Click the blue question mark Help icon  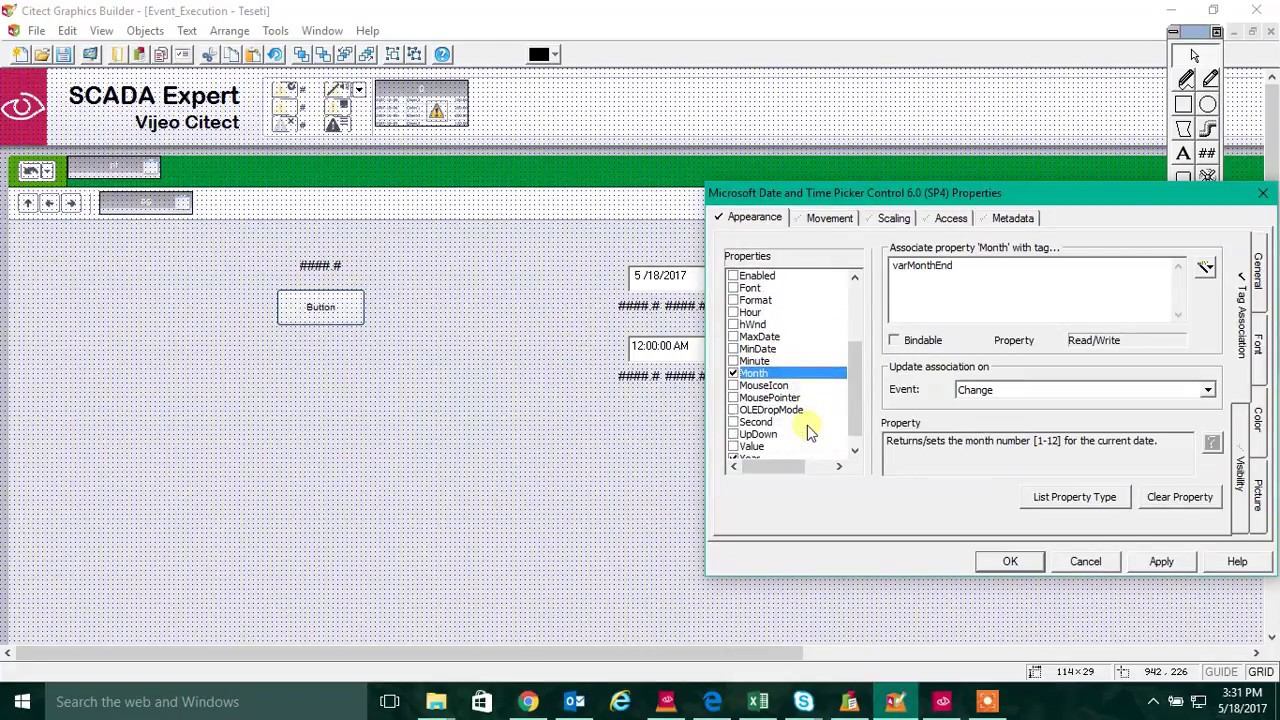[x=443, y=55]
